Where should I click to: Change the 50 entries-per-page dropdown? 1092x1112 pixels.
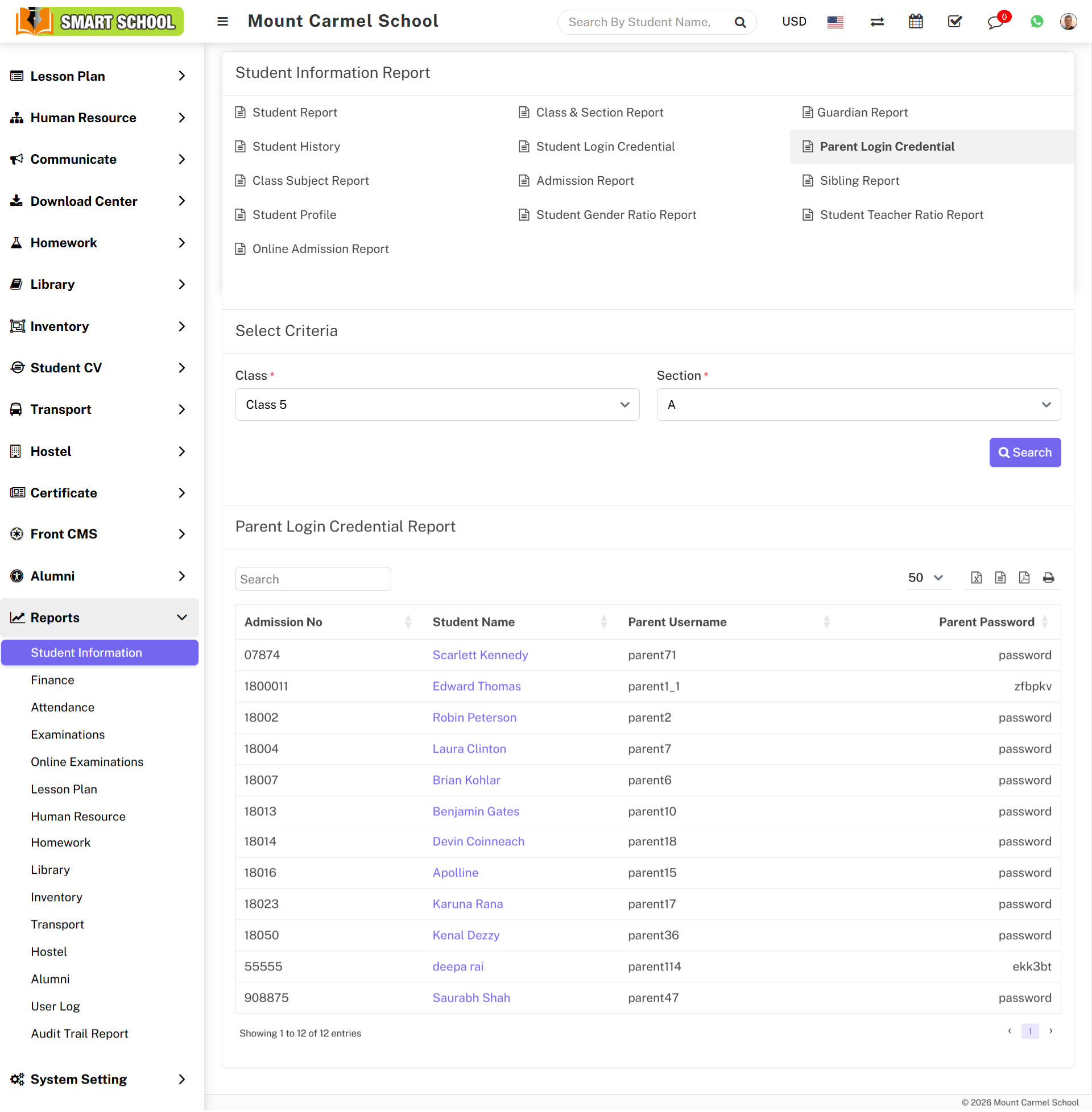pos(925,578)
